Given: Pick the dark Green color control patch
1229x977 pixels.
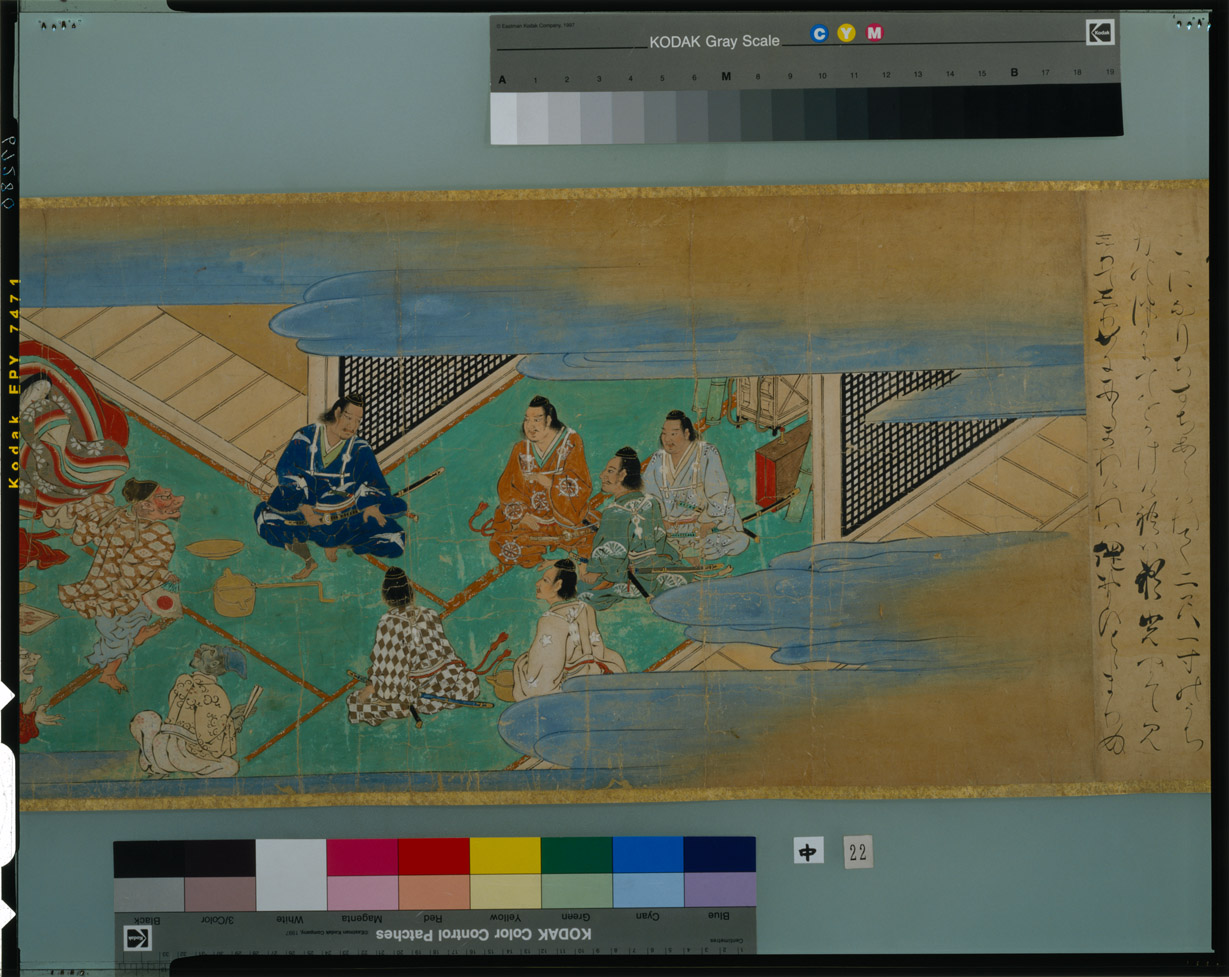Looking at the screenshot, I should [577, 856].
